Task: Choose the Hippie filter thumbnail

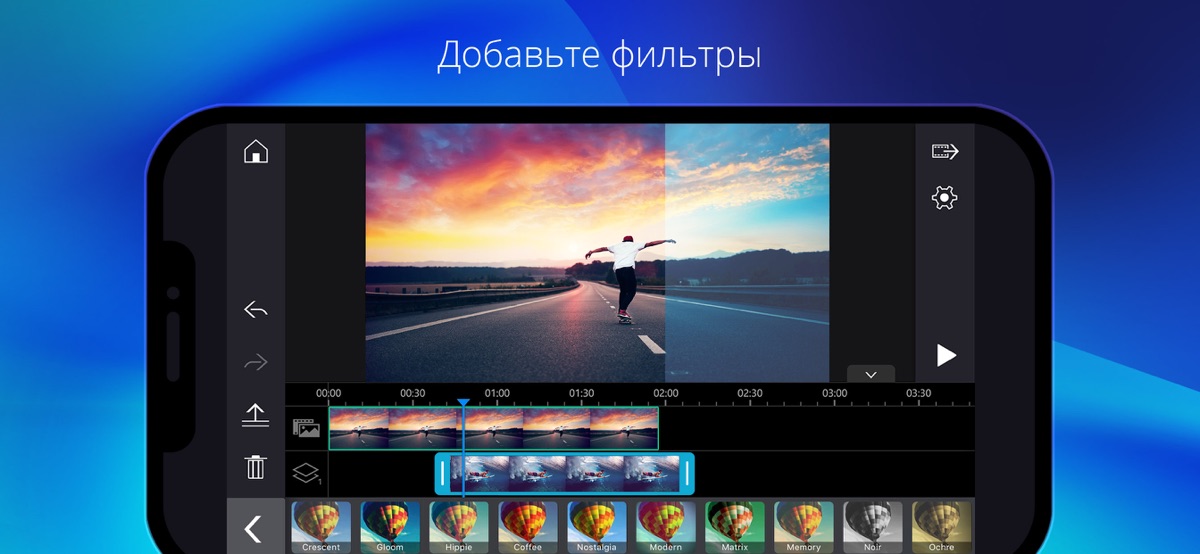Action: (x=459, y=526)
